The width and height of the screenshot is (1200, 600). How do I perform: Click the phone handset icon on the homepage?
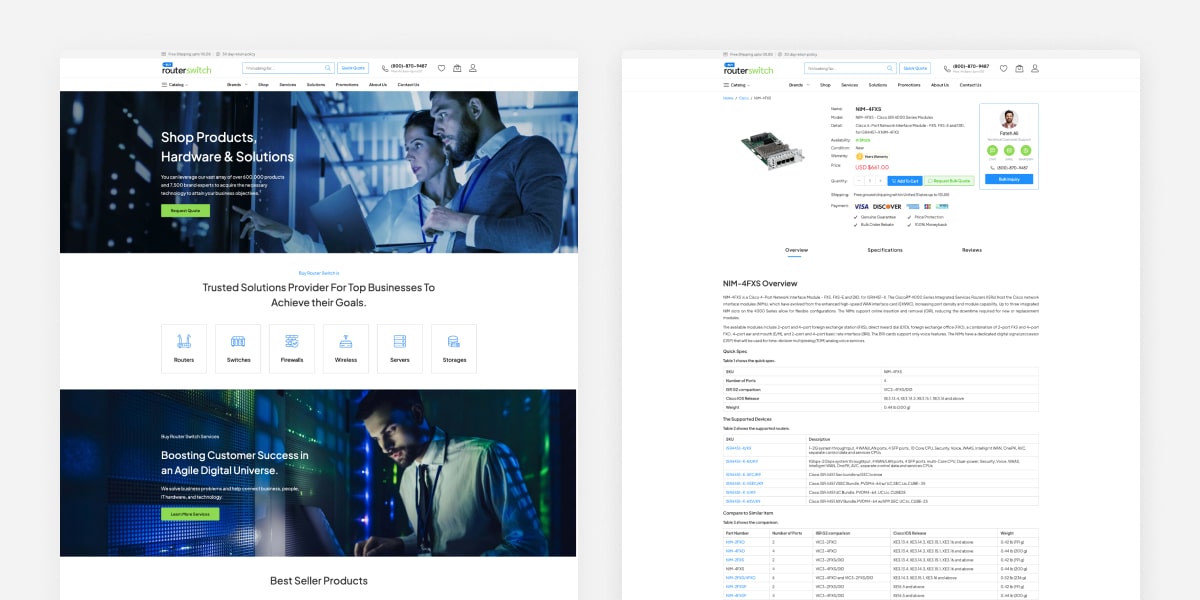pyautogui.click(x=385, y=69)
